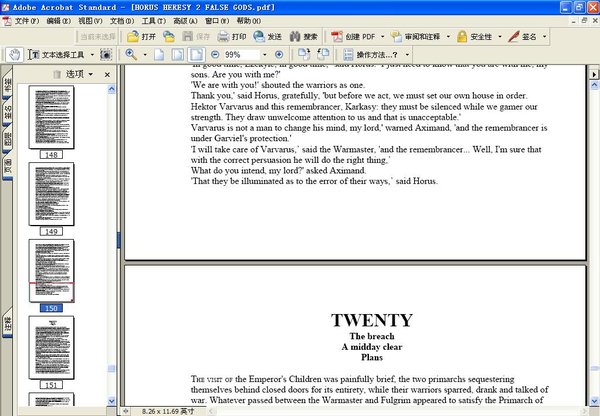Select the Pages (页面) side tab
The height and width of the screenshot is (416, 600).
(x=7, y=165)
